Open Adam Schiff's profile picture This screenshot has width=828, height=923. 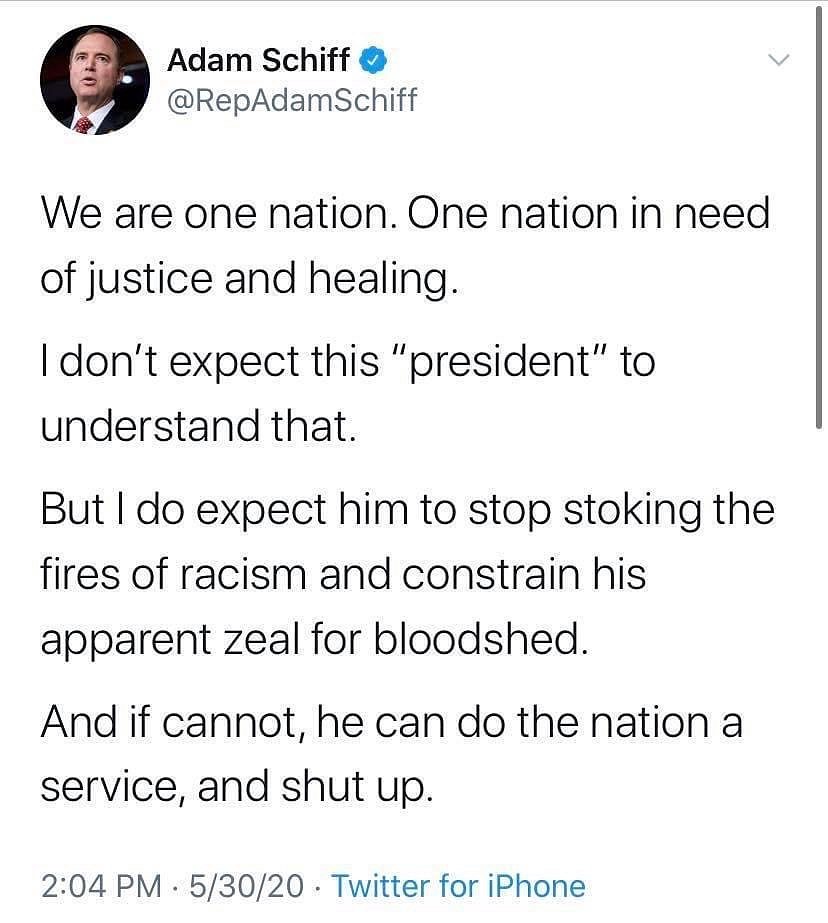(x=95, y=80)
